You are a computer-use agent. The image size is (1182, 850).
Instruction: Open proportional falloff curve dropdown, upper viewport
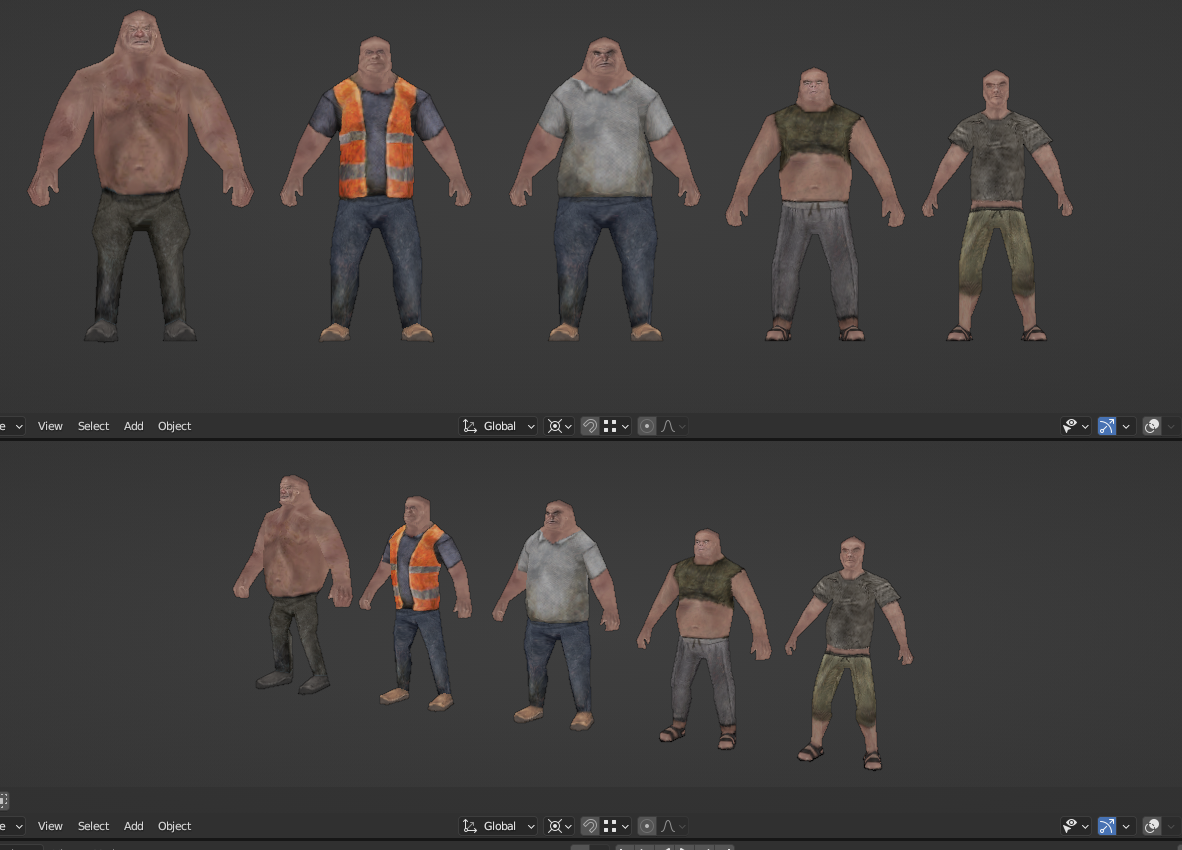click(x=673, y=426)
